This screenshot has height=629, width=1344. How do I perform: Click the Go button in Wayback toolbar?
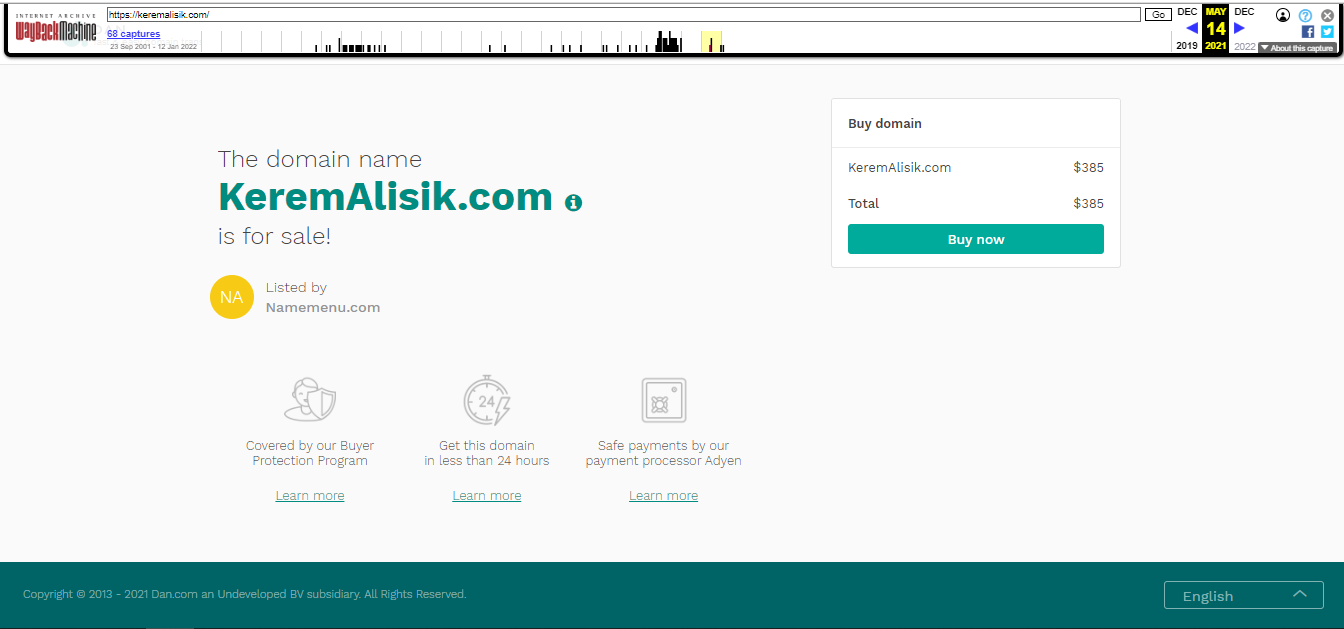(x=1158, y=14)
